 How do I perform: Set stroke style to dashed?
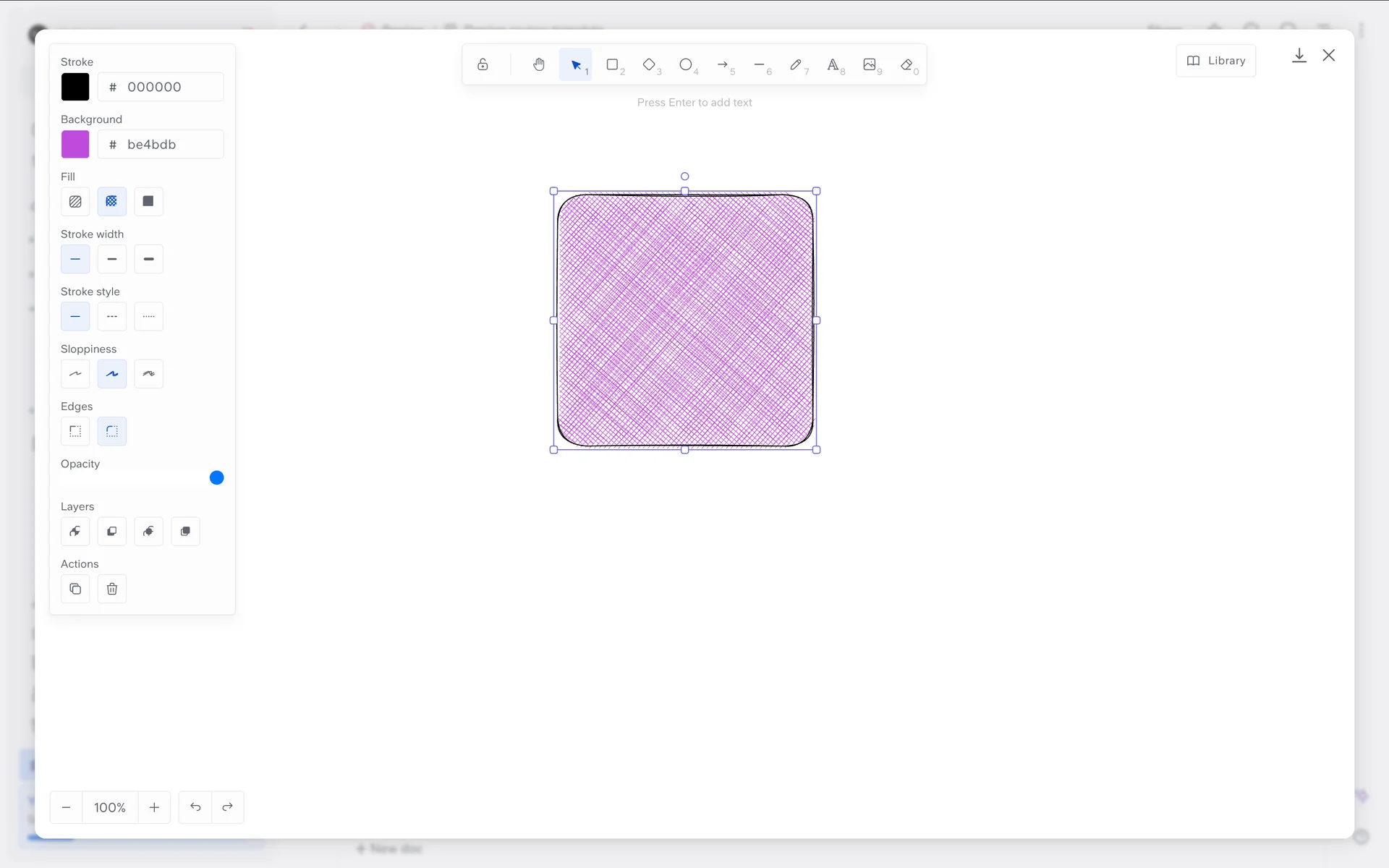112,316
